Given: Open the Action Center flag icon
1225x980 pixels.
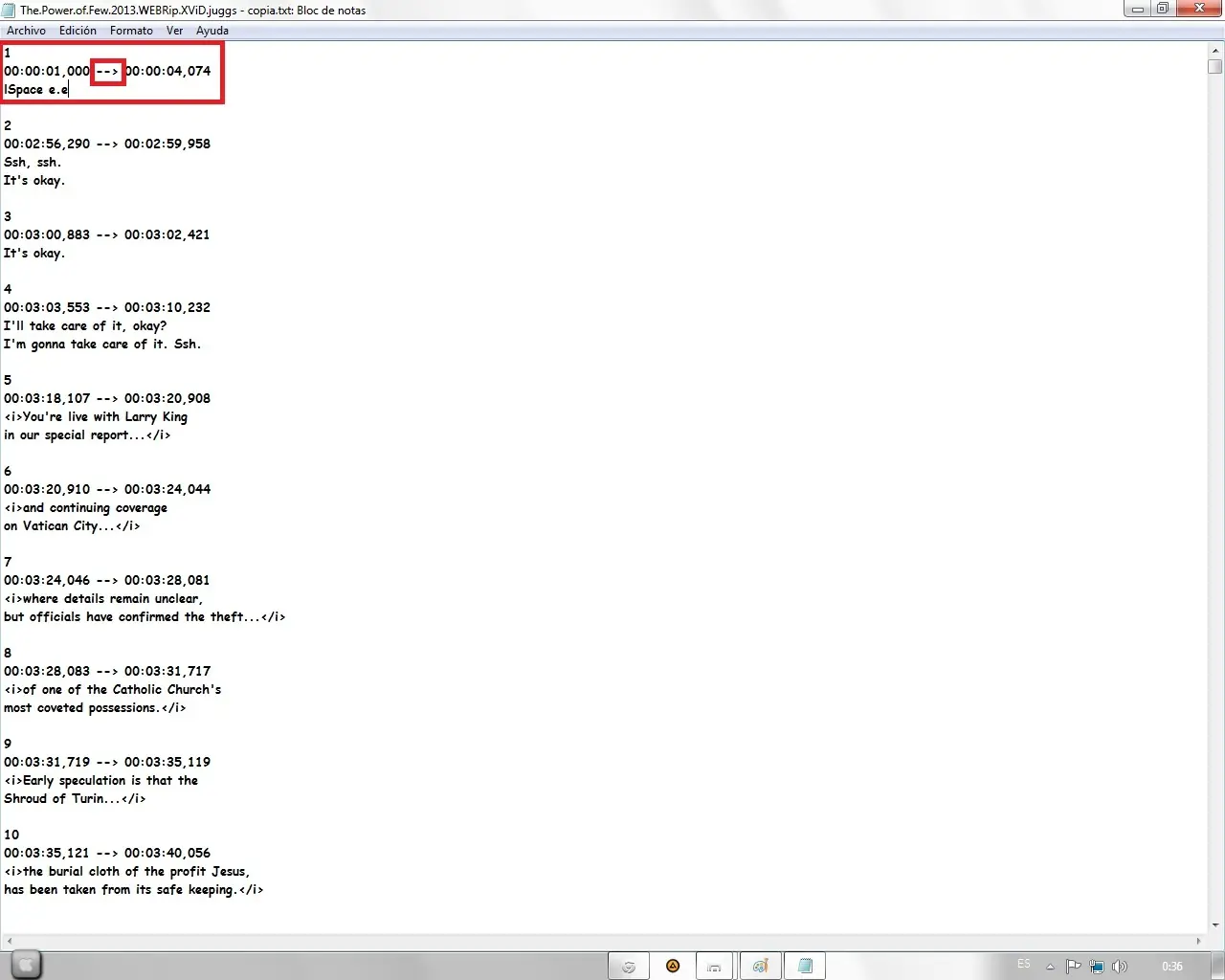Looking at the screenshot, I should [x=1073, y=967].
